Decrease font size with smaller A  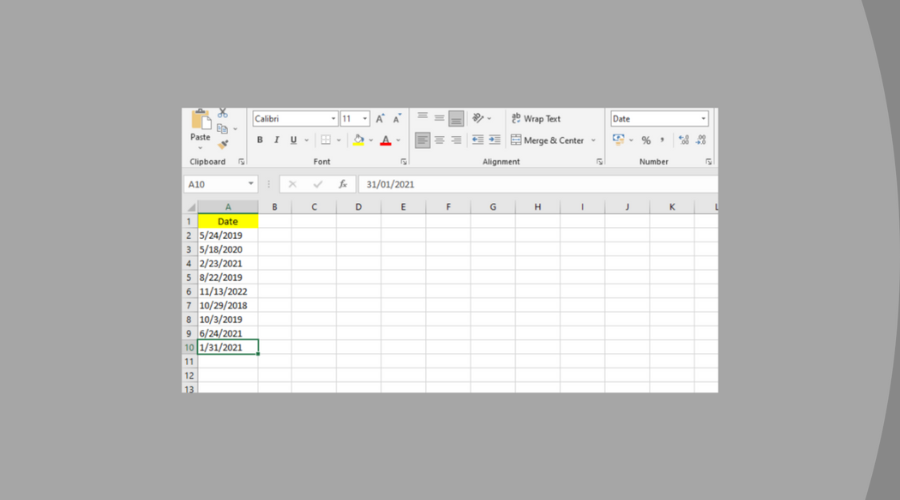(x=397, y=119)
